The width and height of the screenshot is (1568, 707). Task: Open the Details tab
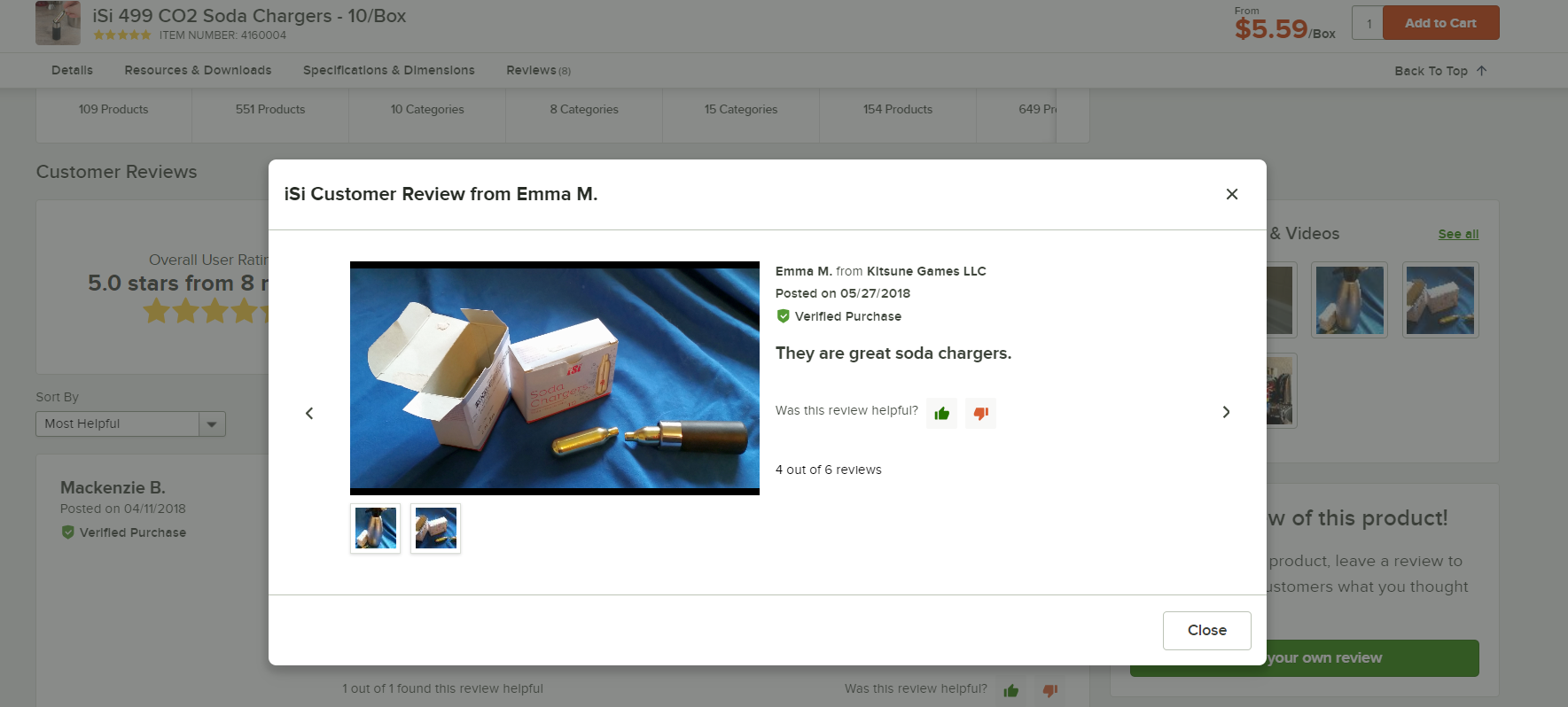pos(72,70)
